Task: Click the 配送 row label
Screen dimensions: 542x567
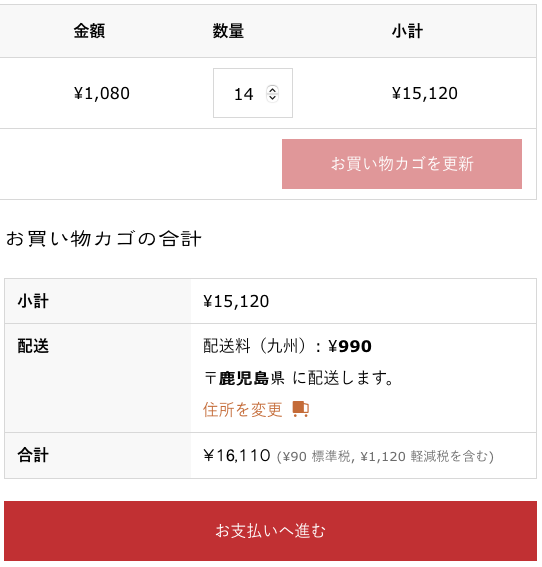Action: (x=33, y=346)
